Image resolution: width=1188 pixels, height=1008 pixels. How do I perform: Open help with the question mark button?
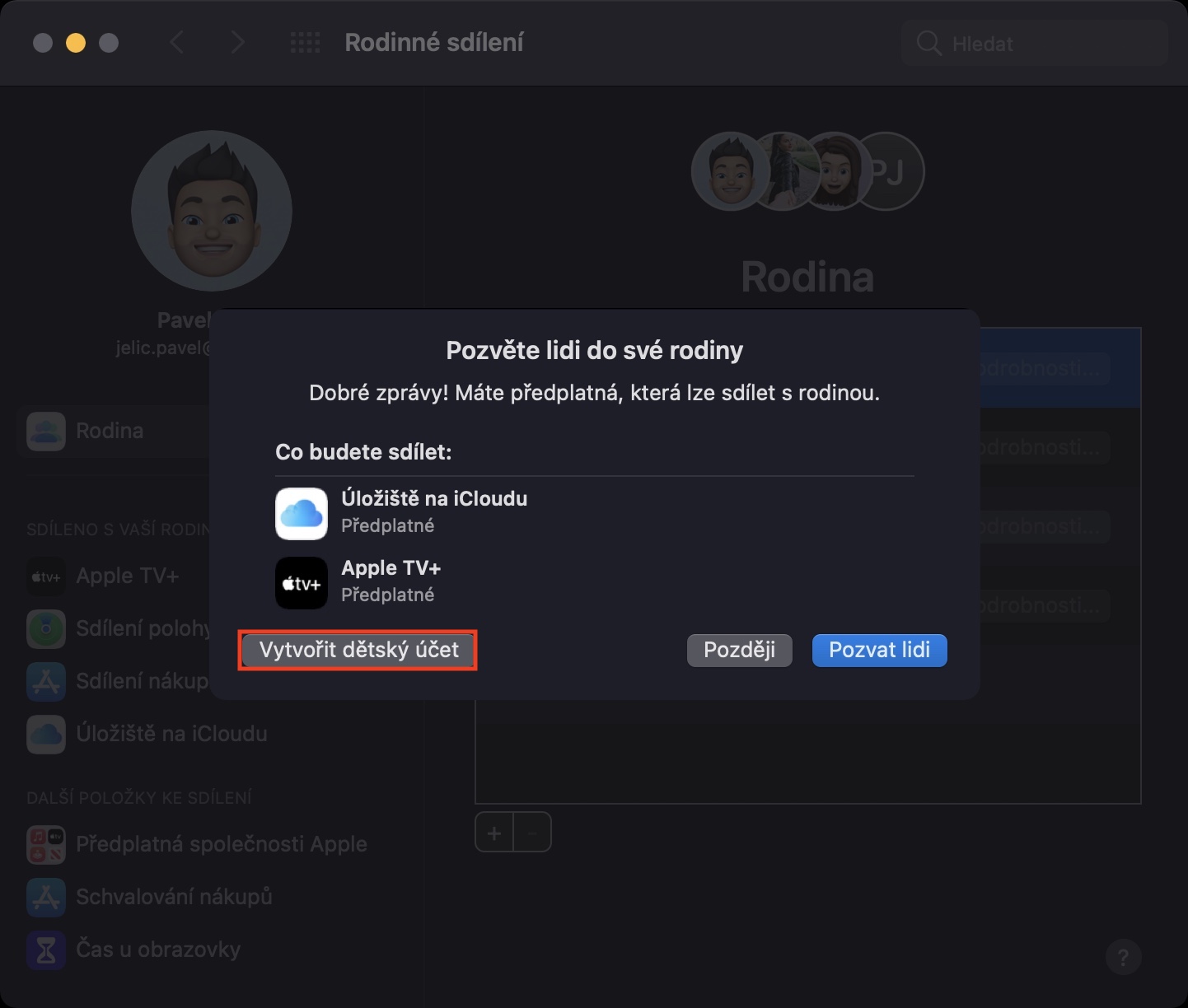coord(1123,957)
